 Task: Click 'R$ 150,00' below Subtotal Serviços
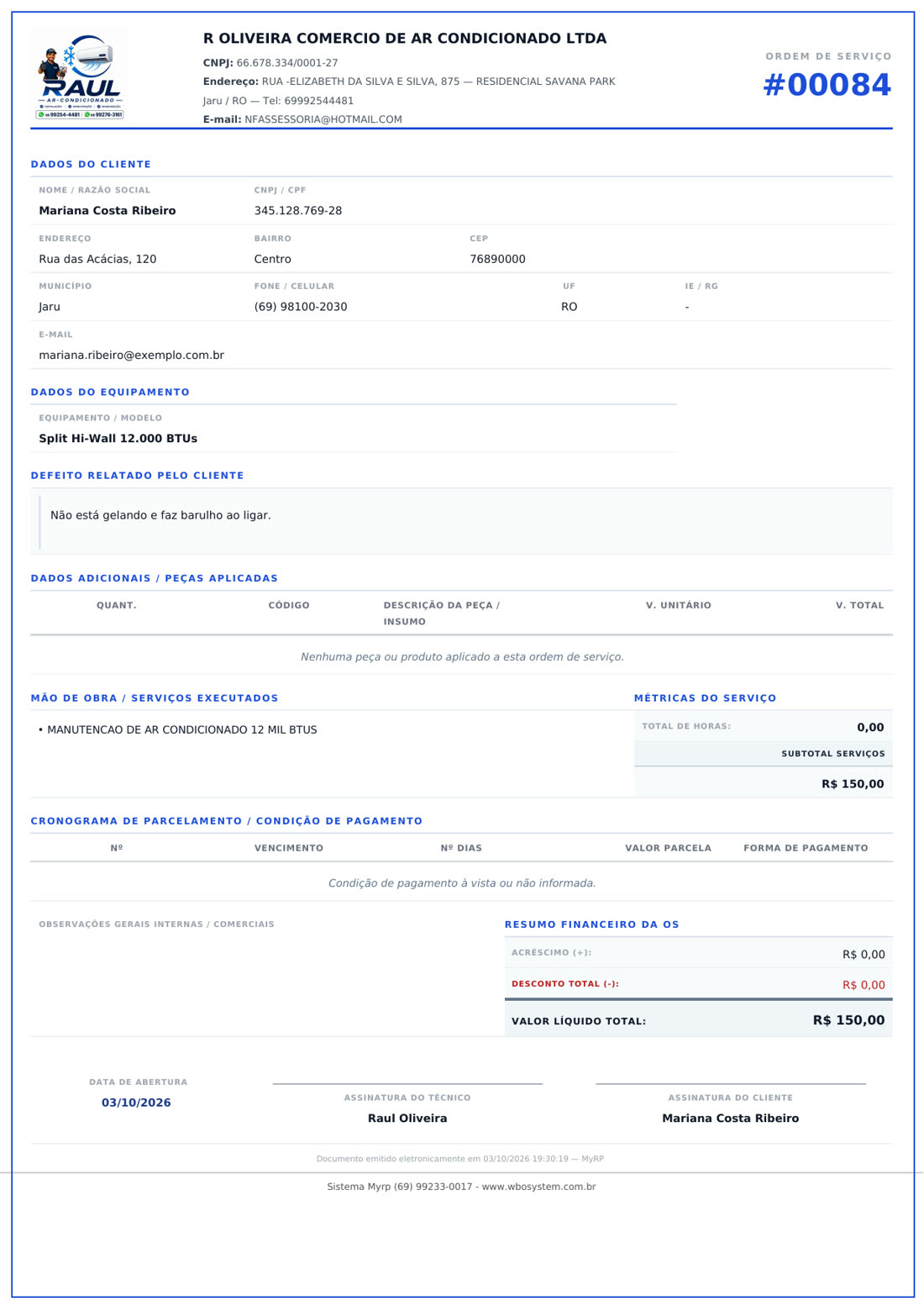coord(853,784)
